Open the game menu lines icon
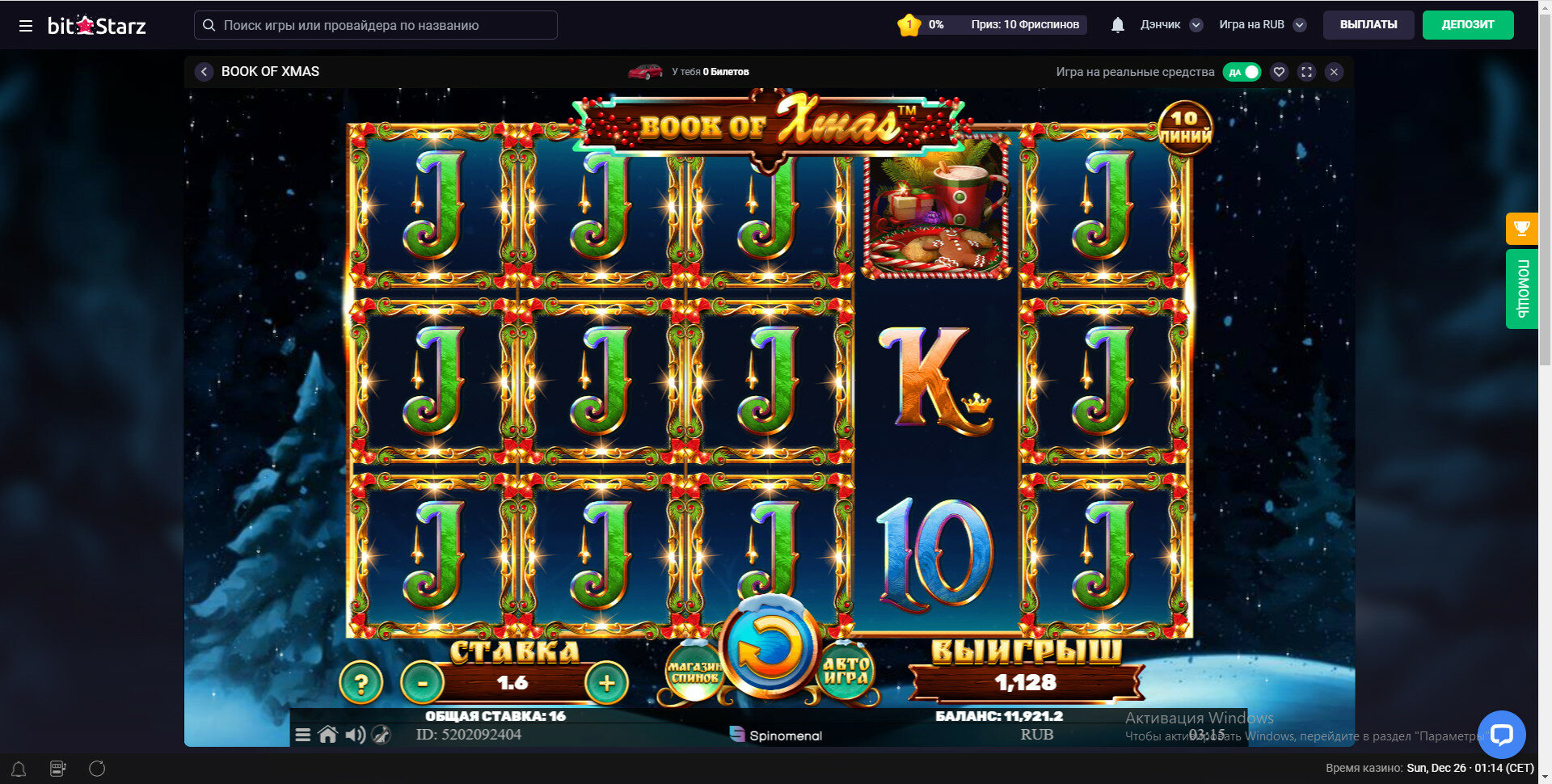 pos(302,735)
